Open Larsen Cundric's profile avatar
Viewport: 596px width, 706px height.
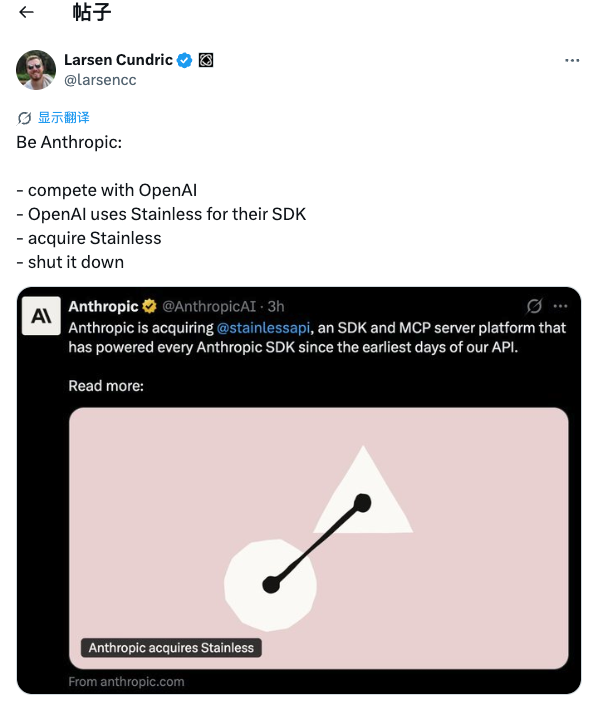click(x=36, y=70)
